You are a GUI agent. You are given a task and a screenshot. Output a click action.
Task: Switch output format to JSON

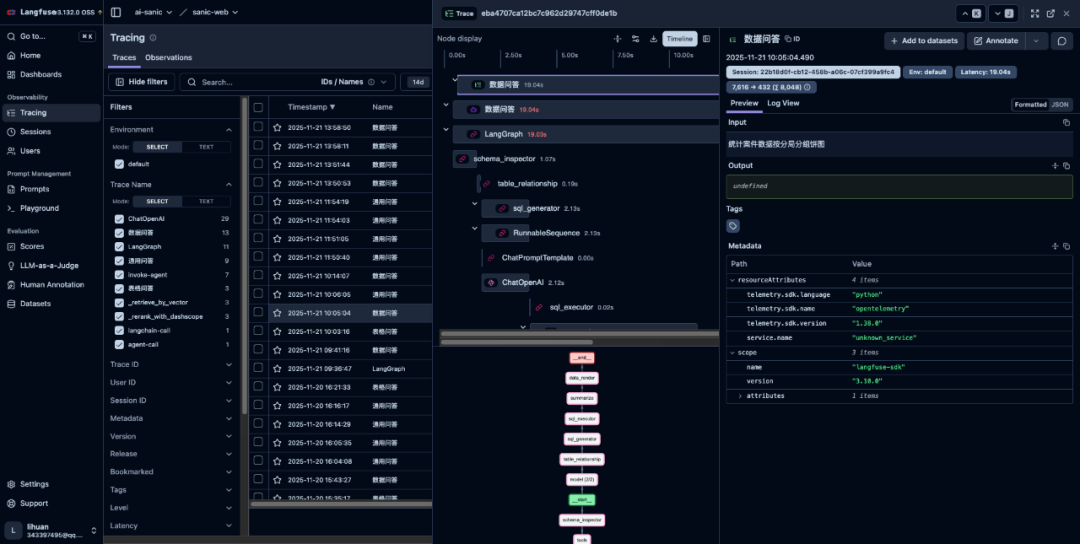[1060, 105]
